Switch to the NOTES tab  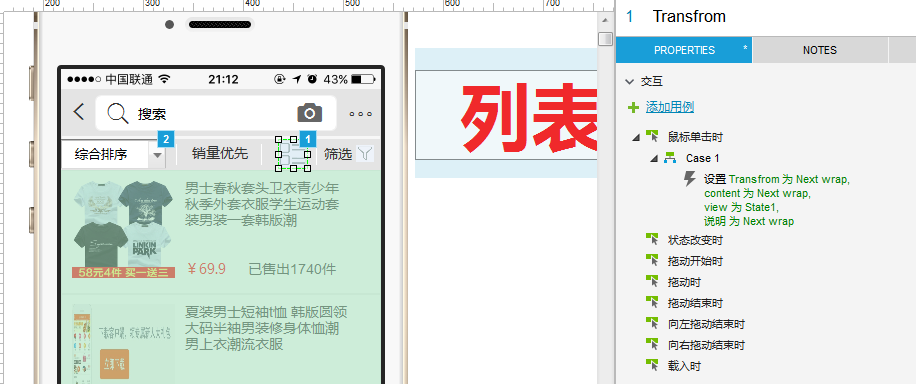[x=820, y=50]
